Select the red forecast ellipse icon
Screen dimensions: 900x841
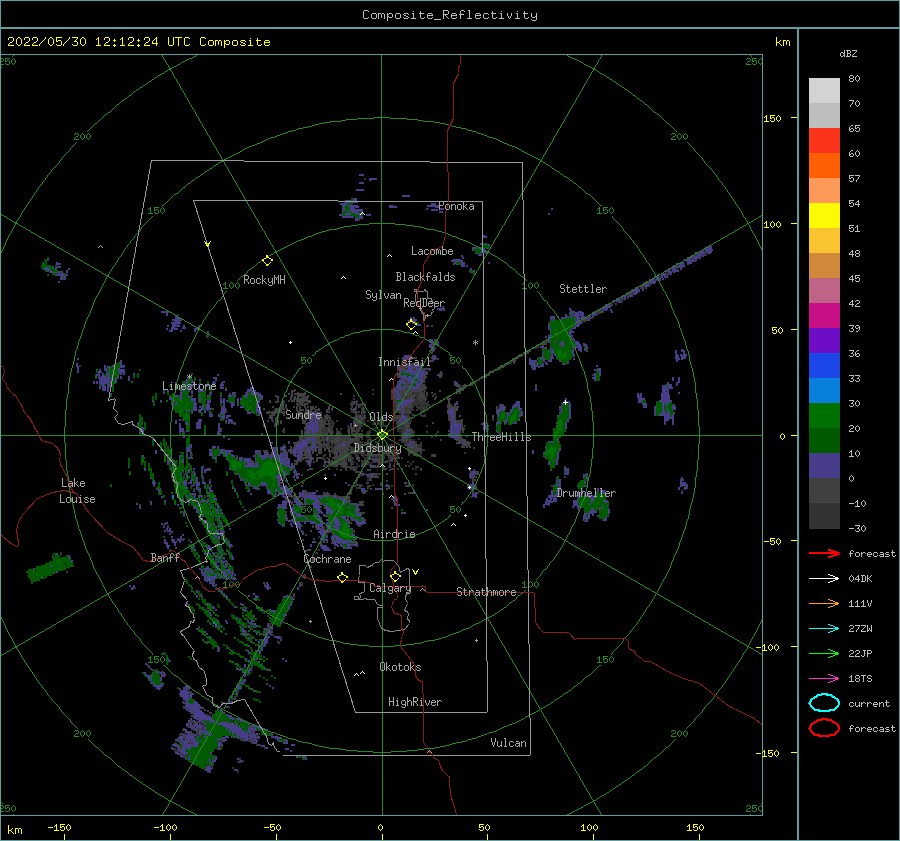[824, 728]
